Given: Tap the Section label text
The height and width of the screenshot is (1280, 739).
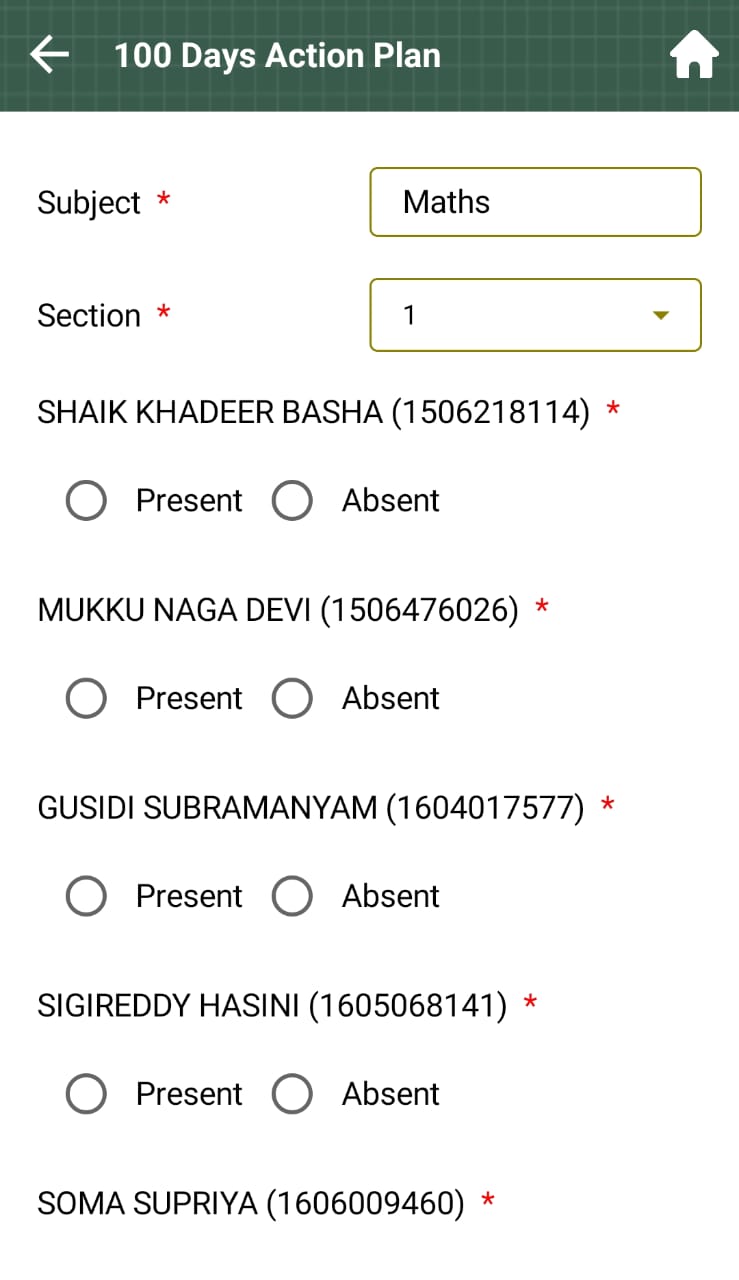Looking at the screenshot, I should pos(89,316).
